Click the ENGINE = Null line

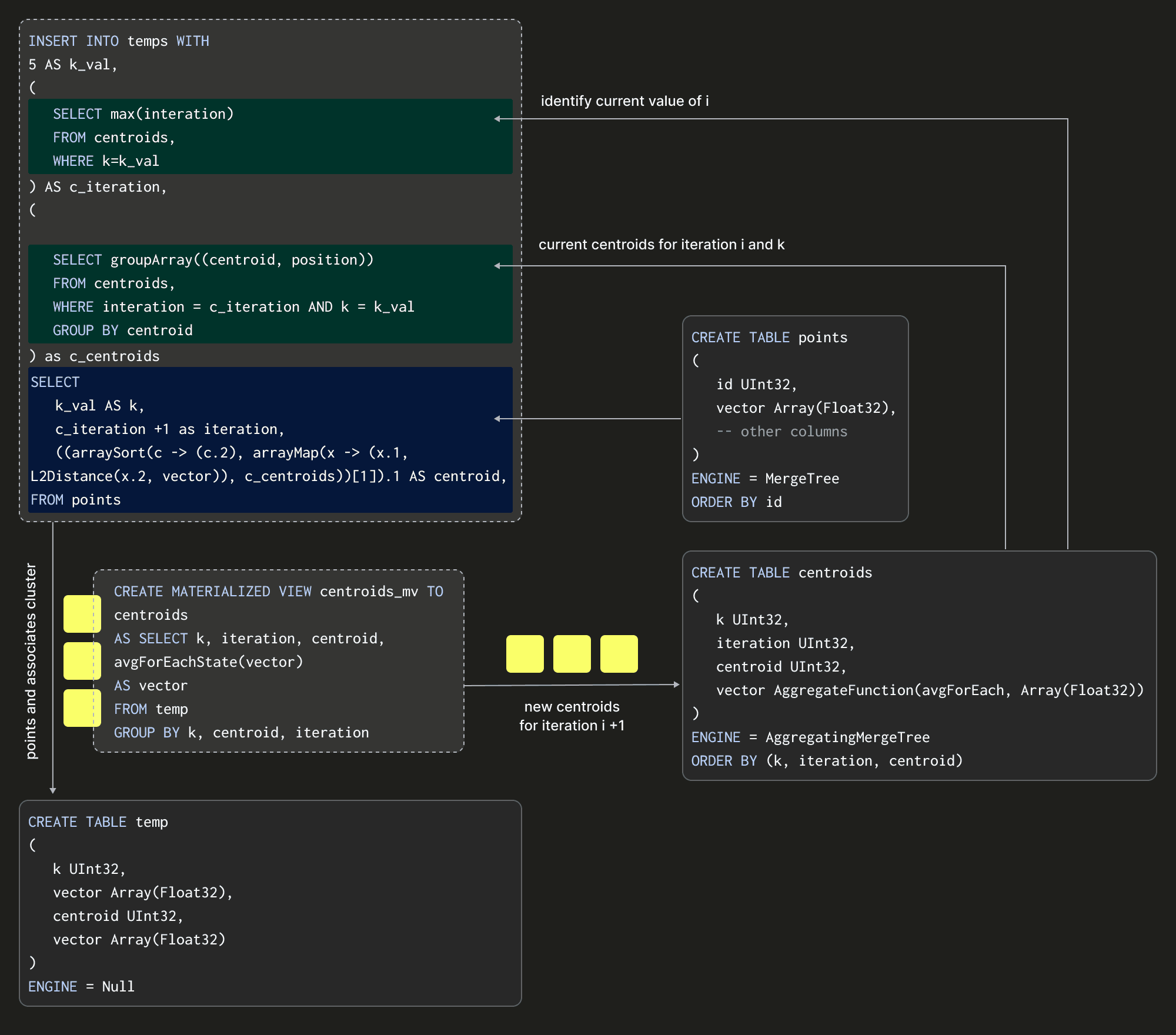coord(81,987)
